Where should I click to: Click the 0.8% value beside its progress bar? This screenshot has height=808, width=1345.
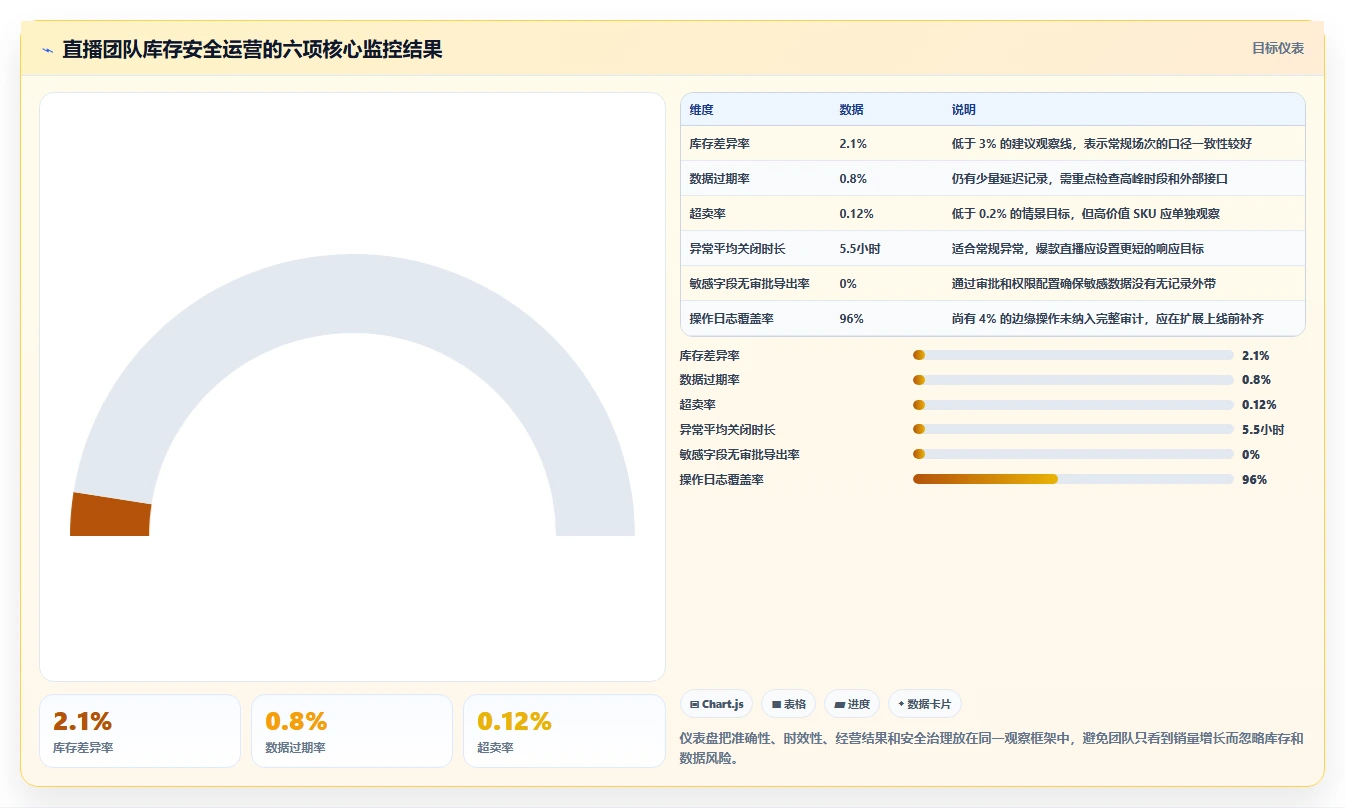coord(1256,380)
